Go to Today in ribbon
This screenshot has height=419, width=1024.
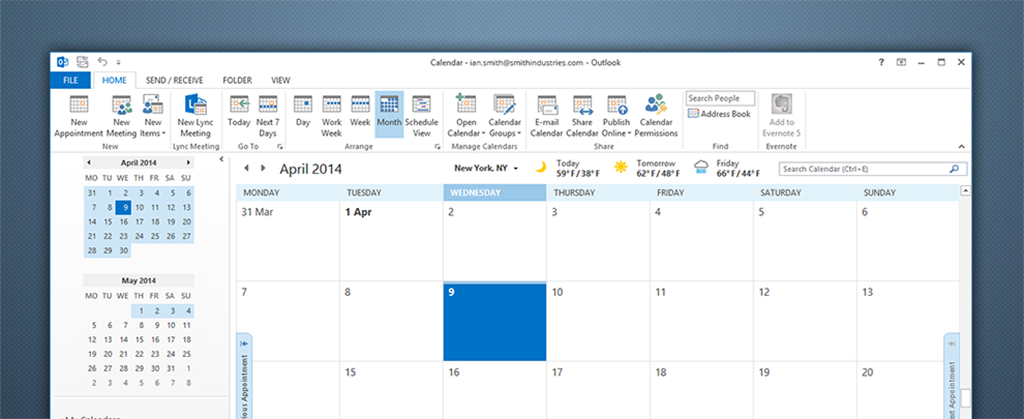239,111
